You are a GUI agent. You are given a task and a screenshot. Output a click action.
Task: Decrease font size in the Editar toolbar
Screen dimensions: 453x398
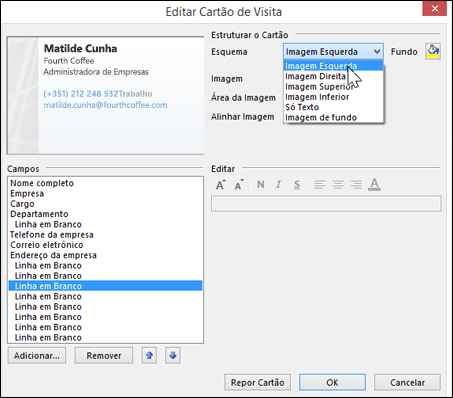pyautogui.click(x=239, y=185)
